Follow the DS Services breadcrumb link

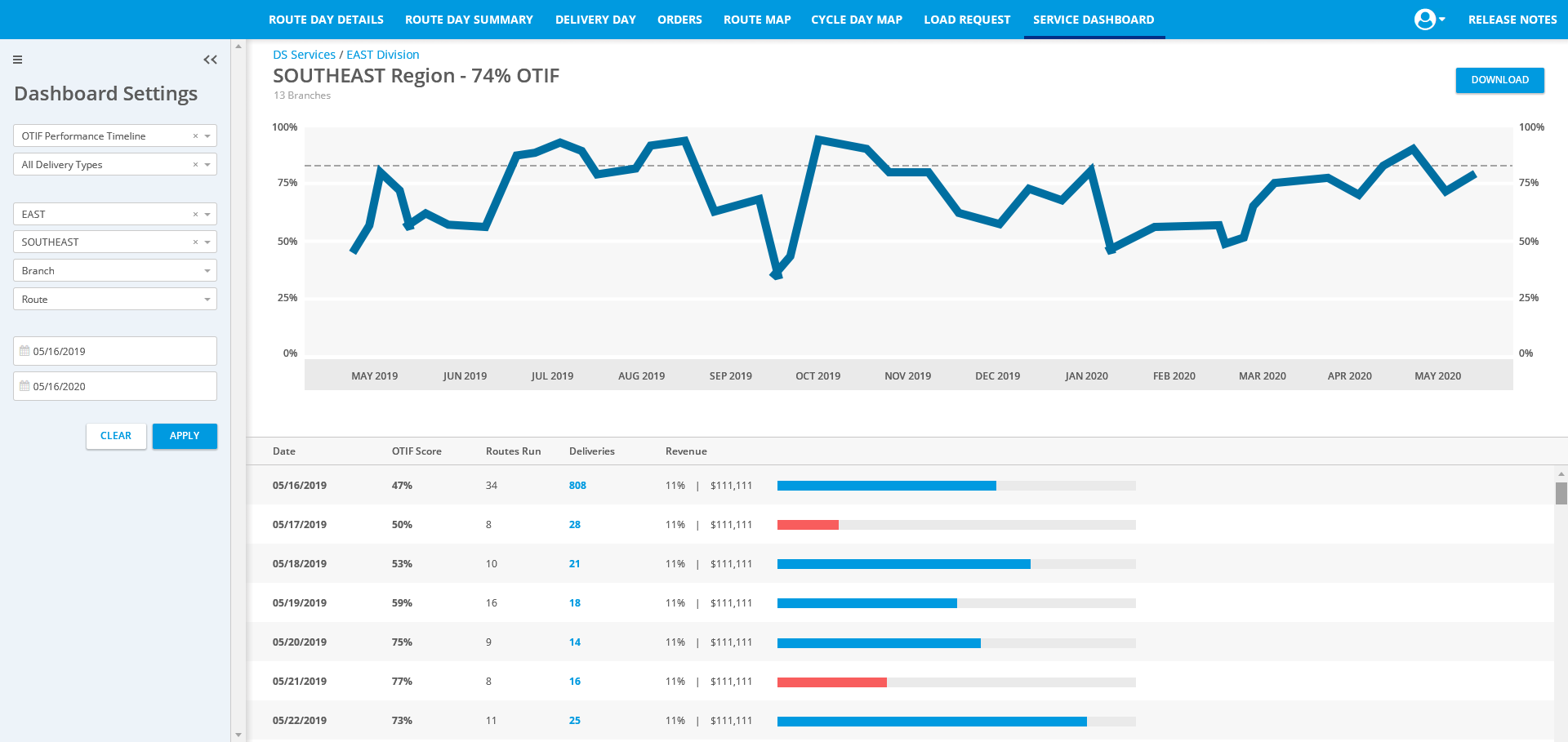[303, 54]
